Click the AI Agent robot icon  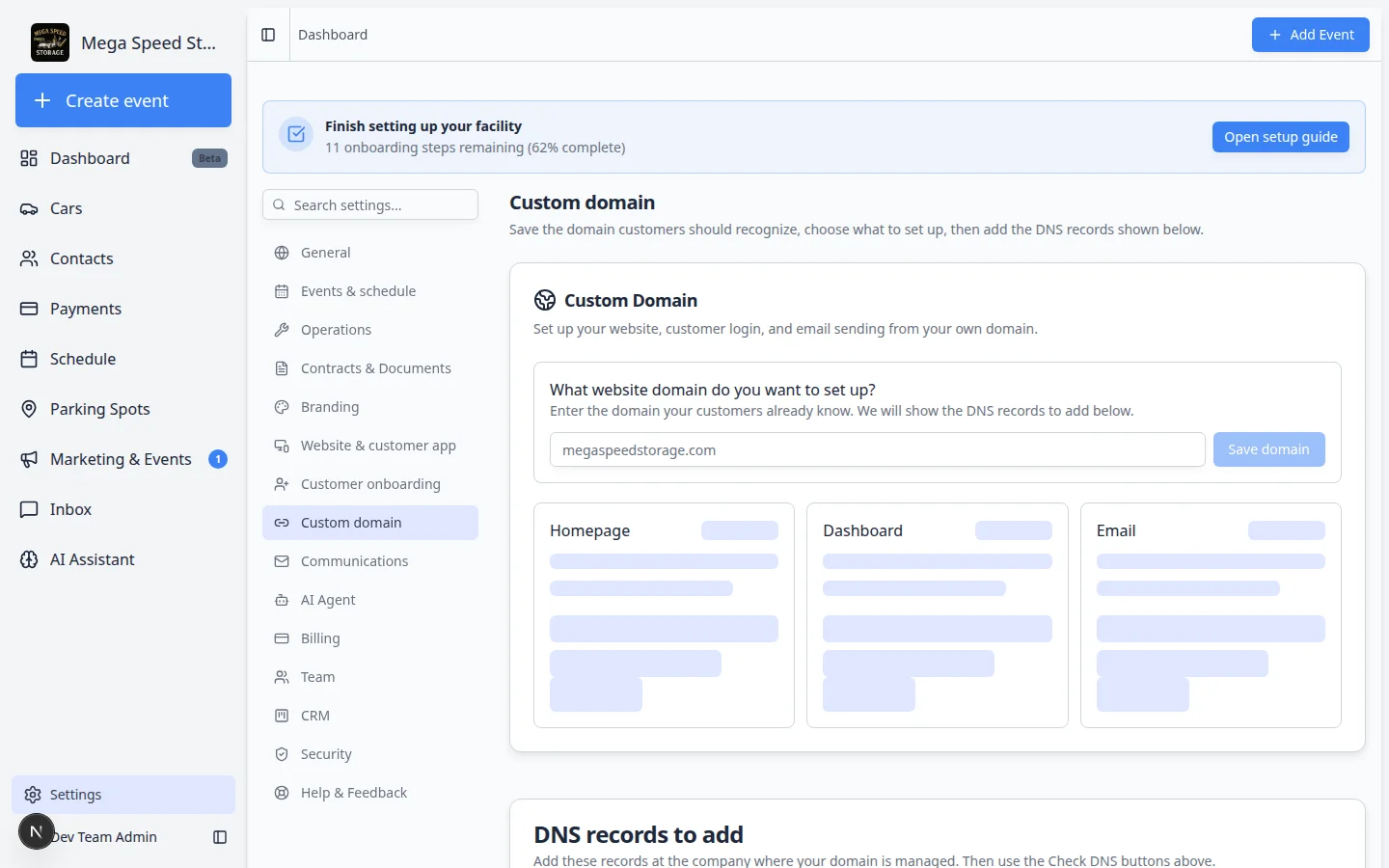pos(282,600)
